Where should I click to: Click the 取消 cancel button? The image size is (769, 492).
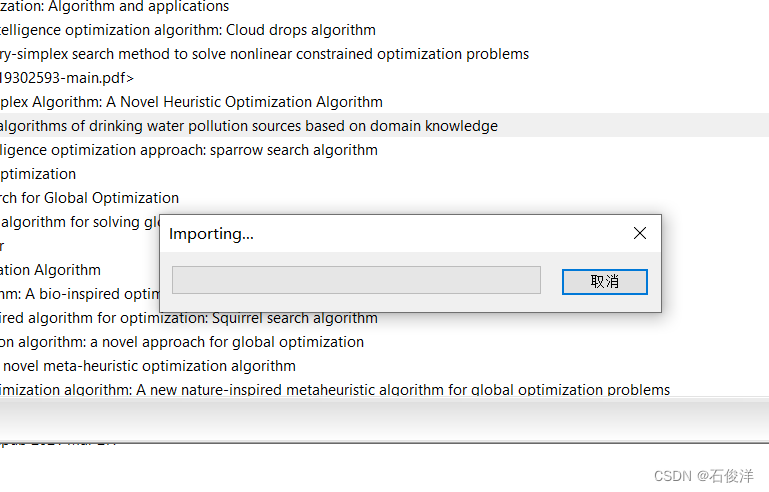pos(604,282)
